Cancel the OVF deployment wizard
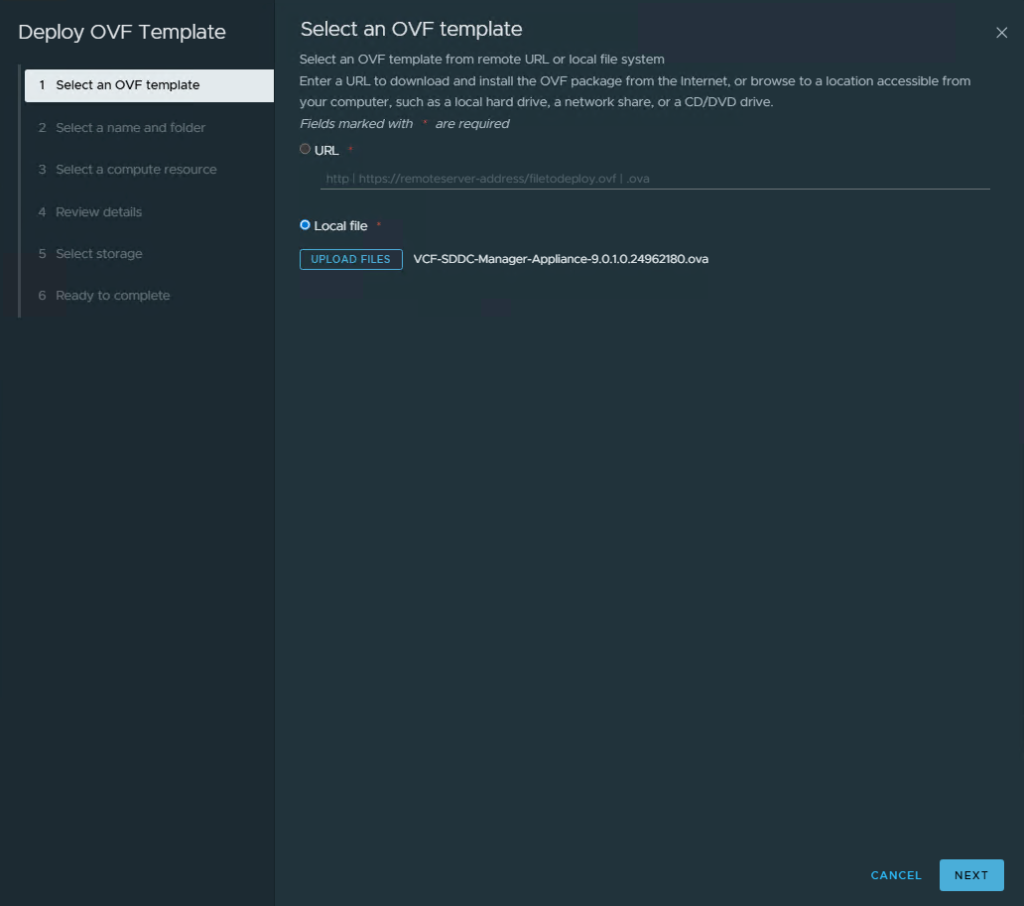The height and width of the screenshot is (906, 1024). (896, 875)
